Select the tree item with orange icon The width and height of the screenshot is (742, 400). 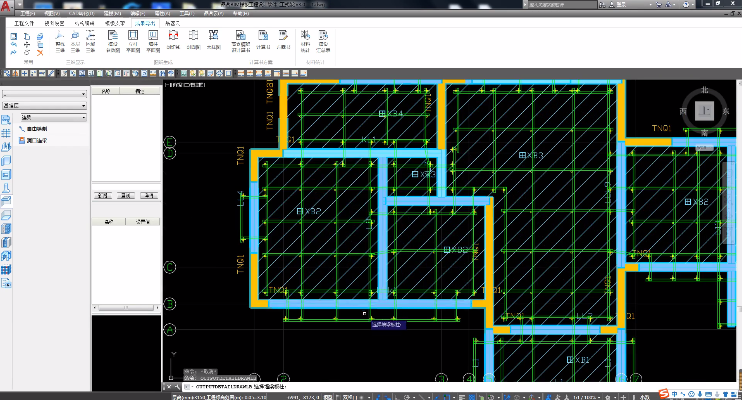click(x=33, y=141)
